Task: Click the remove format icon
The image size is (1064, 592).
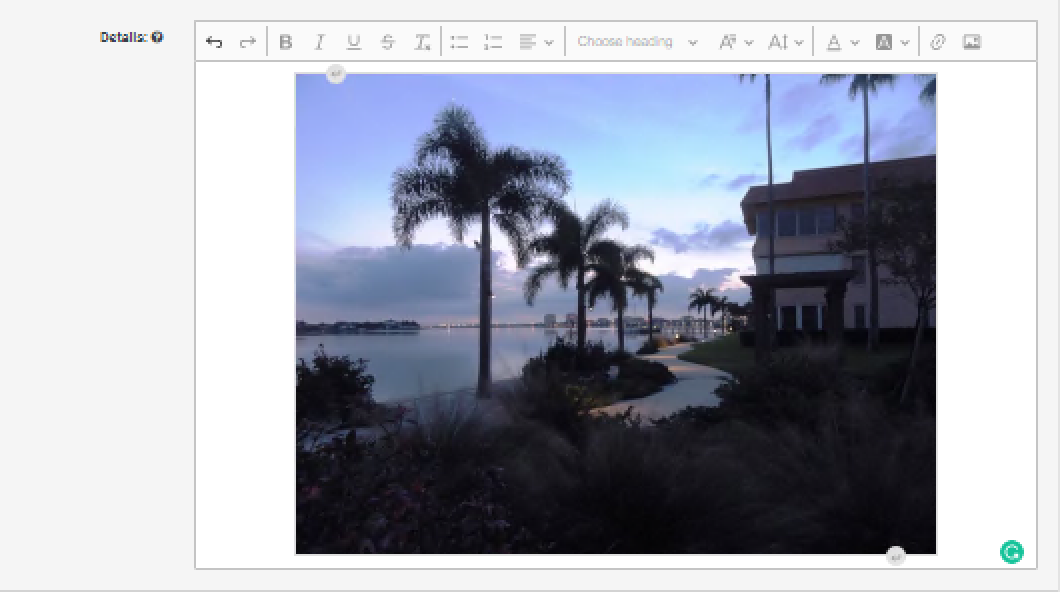Action: click(x=422, y=42)
